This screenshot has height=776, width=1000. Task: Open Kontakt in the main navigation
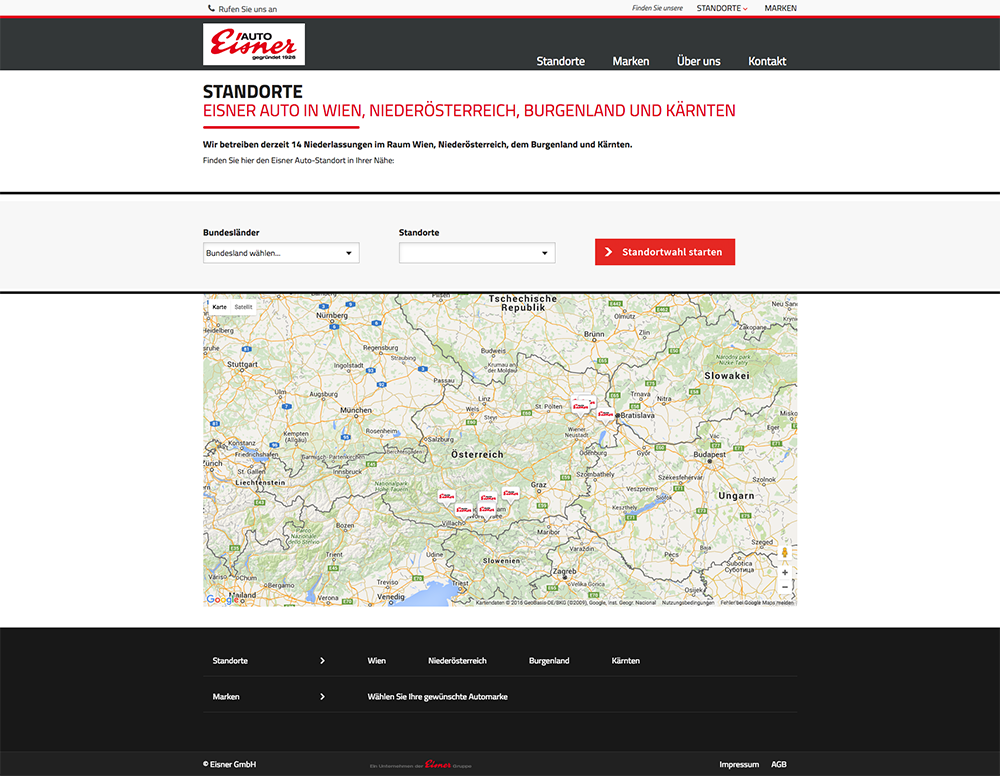point(767,61)
